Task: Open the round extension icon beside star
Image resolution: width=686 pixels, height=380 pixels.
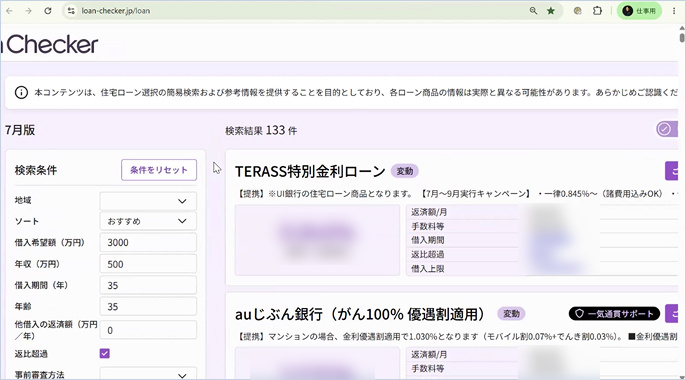Action: (x=578, y=11)
